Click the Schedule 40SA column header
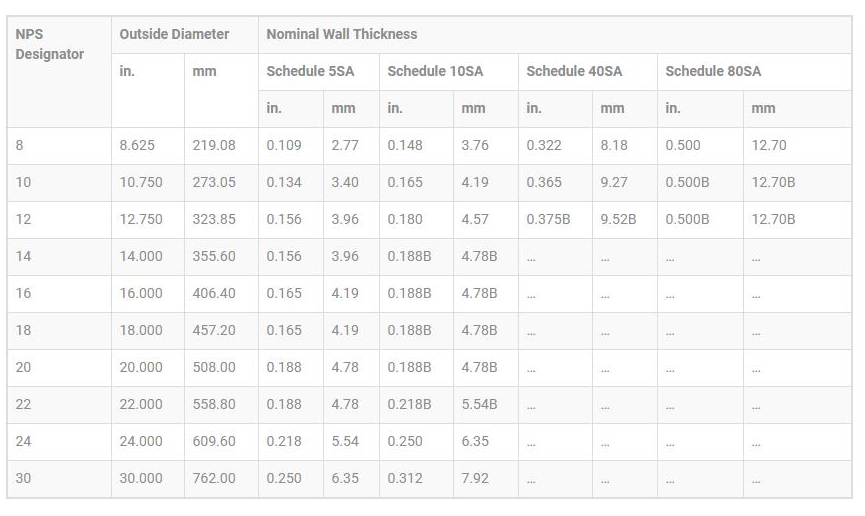 pyautogui.click(x=574, y=71)
